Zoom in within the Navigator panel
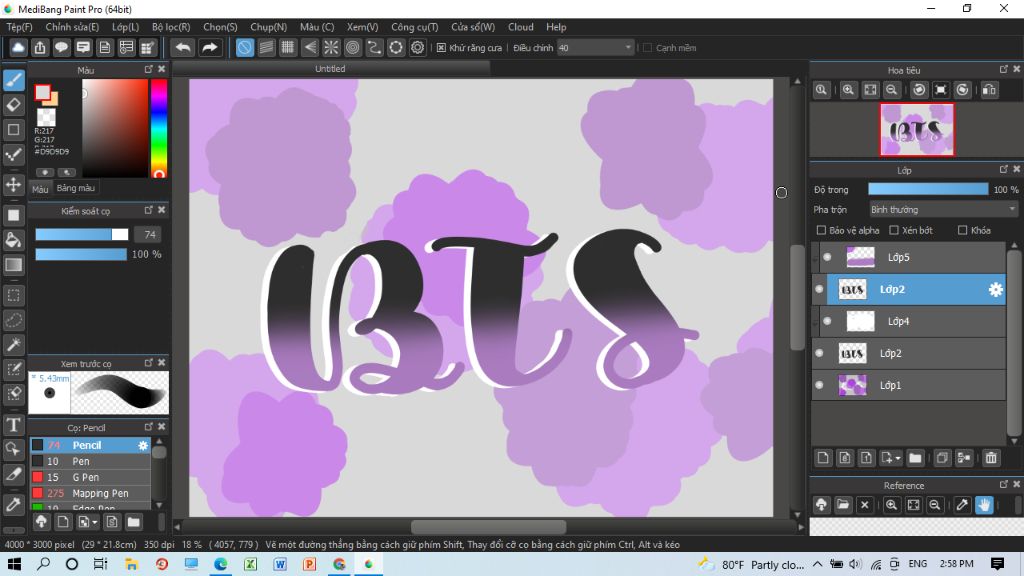 [x=848, y=90]
